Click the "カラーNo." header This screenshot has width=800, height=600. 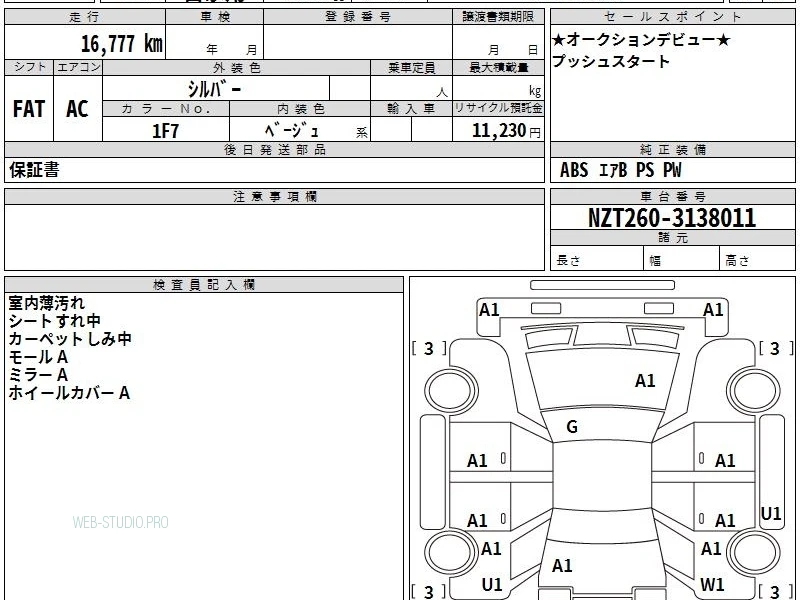166,109
